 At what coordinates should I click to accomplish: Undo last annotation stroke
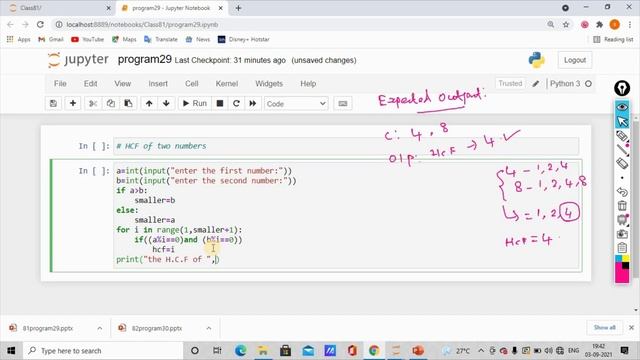622,191
